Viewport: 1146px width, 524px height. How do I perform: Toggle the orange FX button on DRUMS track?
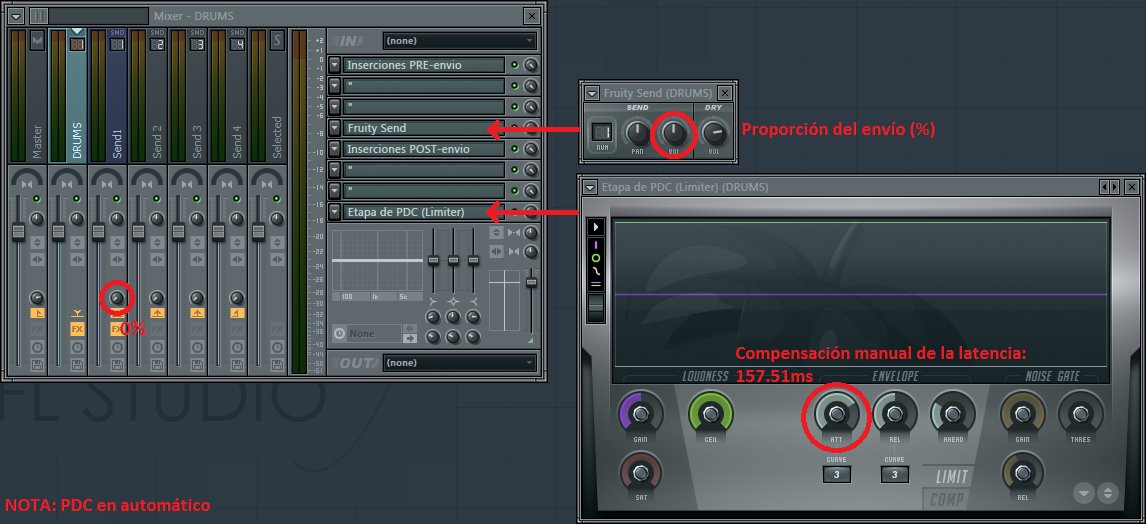pos(77,330)
